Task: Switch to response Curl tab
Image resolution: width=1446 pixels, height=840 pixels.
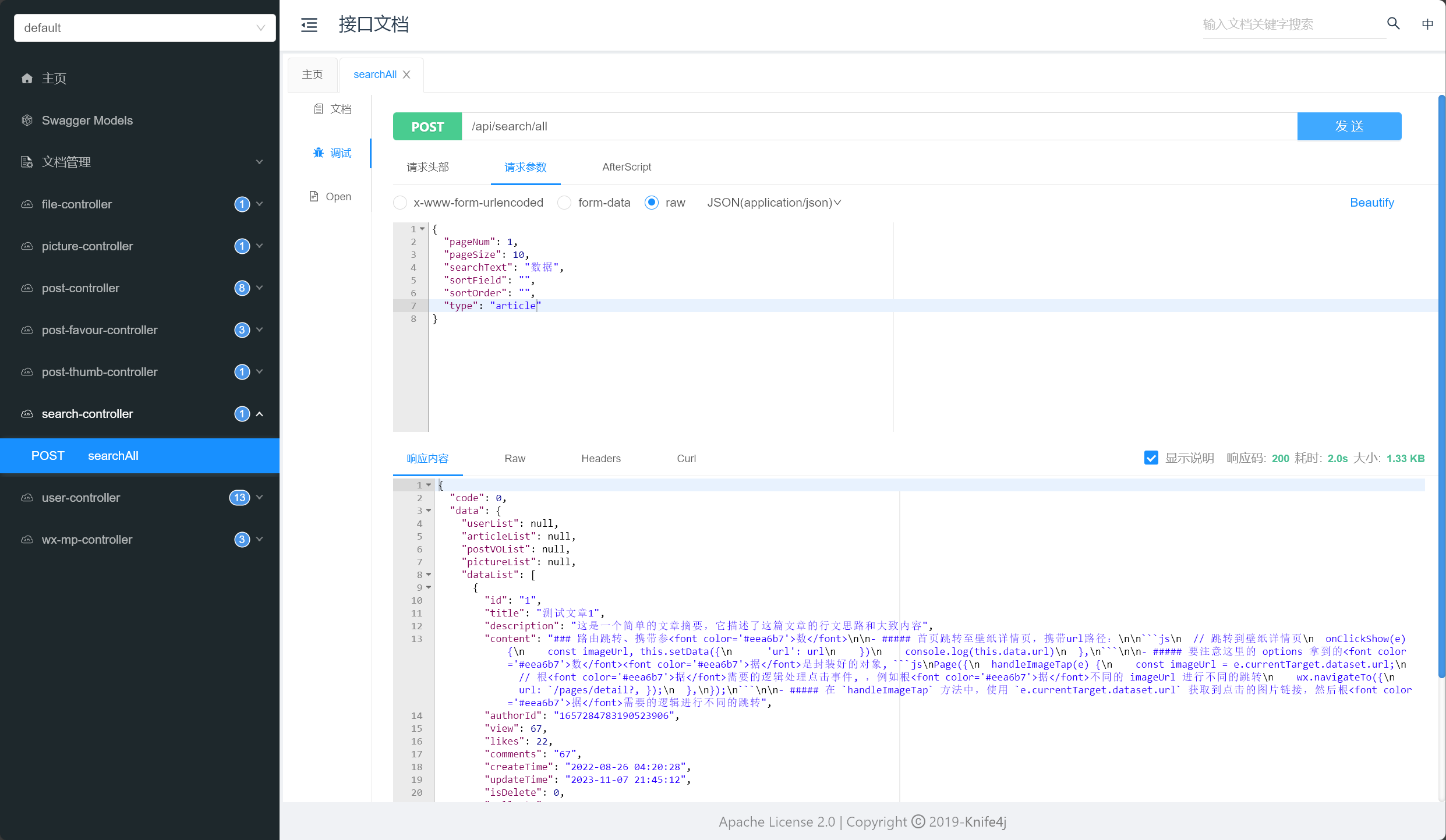Action: coord(686,459)
